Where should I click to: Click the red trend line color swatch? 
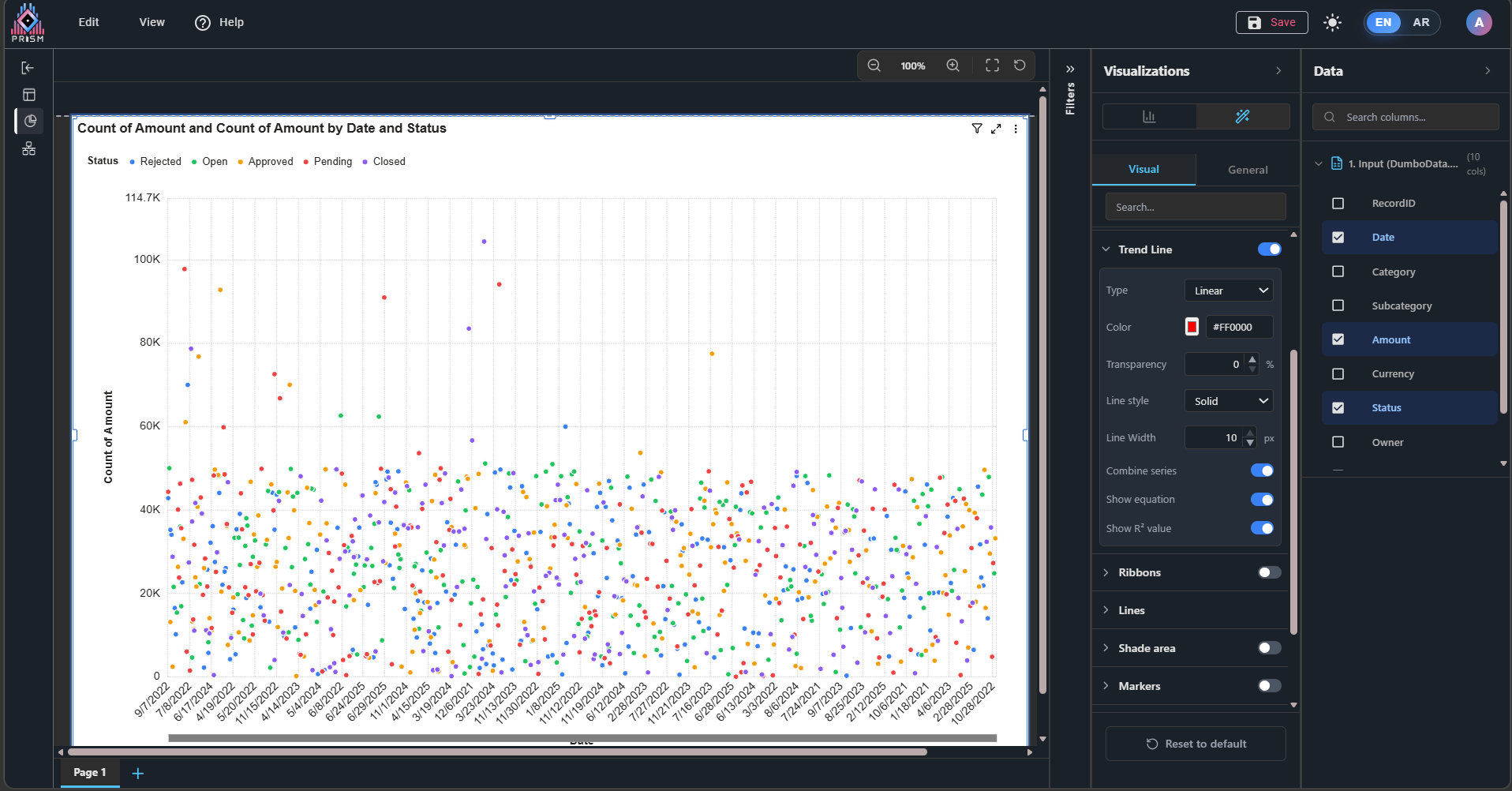1192,327
